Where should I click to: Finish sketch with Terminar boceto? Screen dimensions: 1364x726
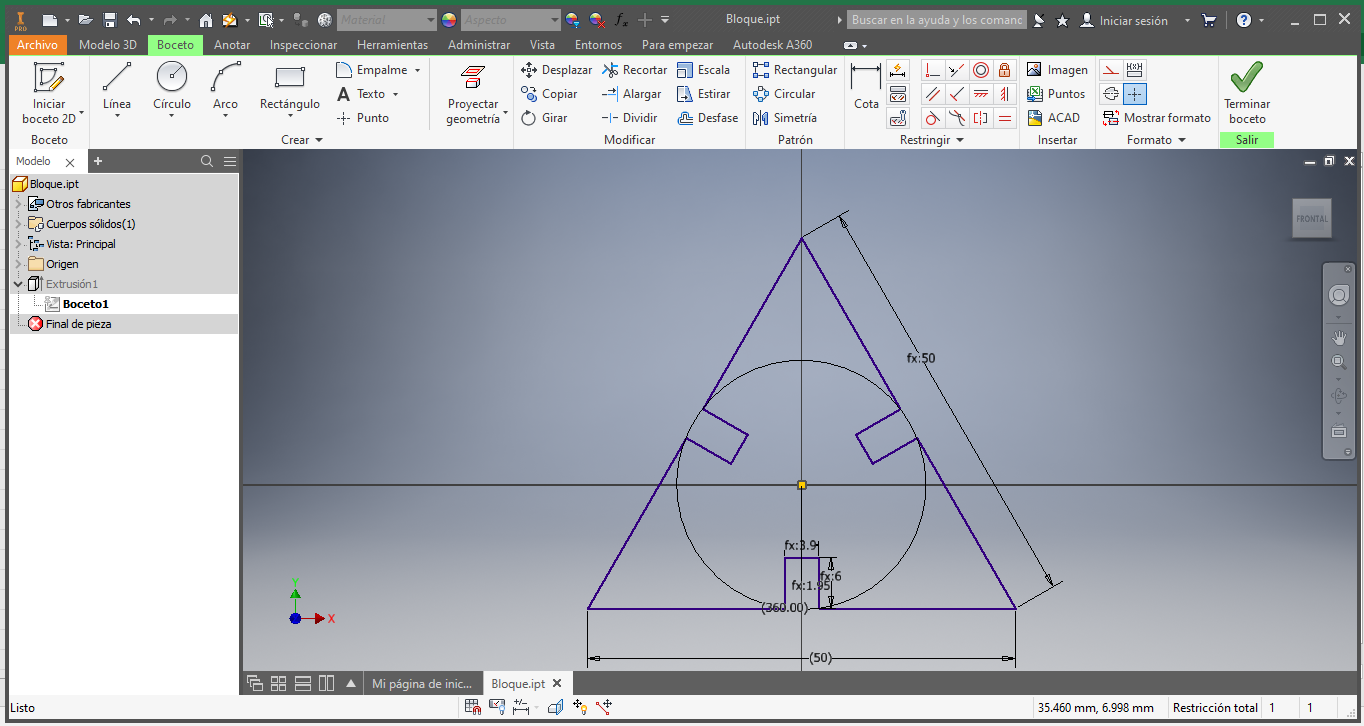click(1247, 92)
